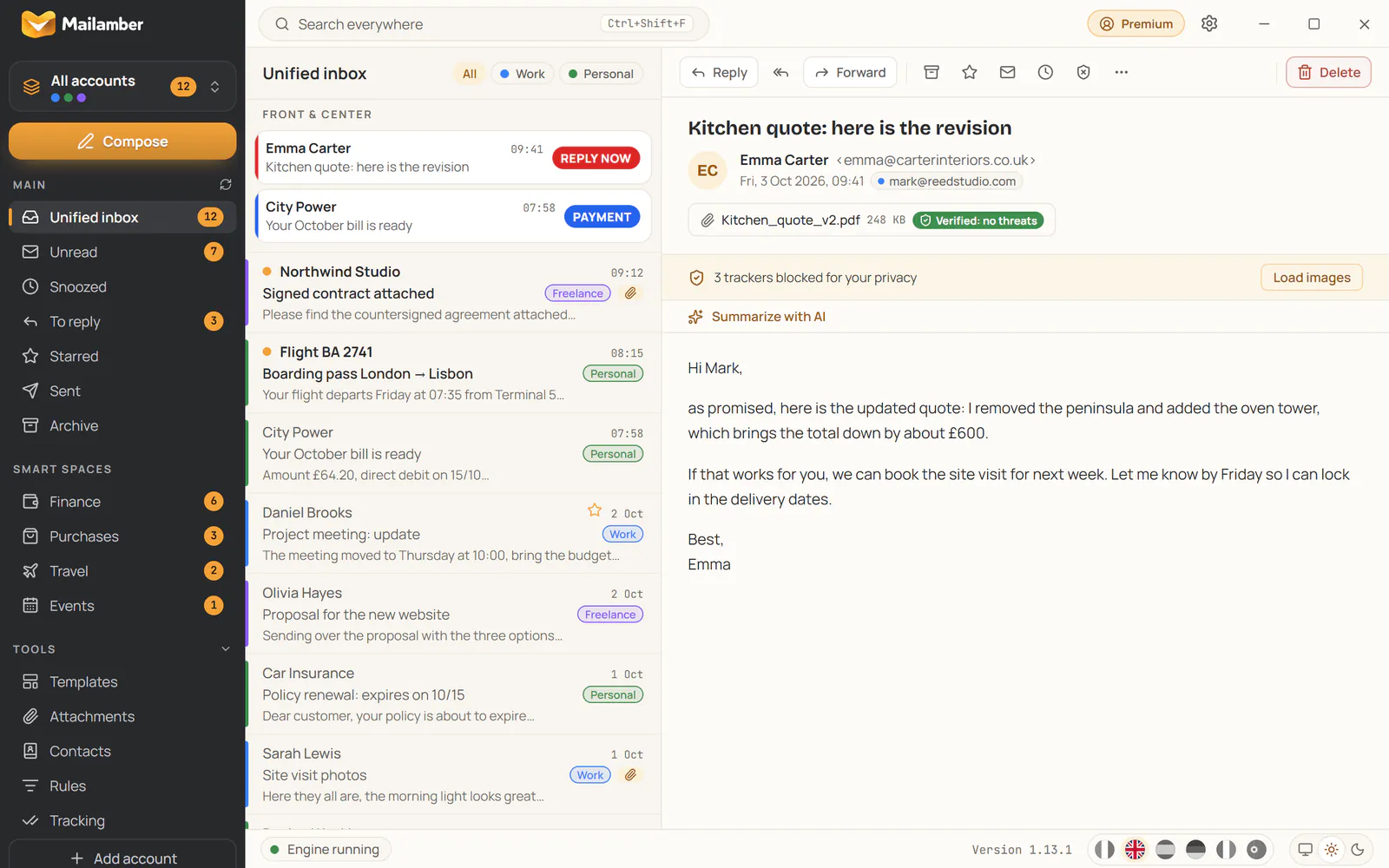Screen dimensions: 1389x868
Task: Select UK English language flag
Action: [x=1135, y=850]
